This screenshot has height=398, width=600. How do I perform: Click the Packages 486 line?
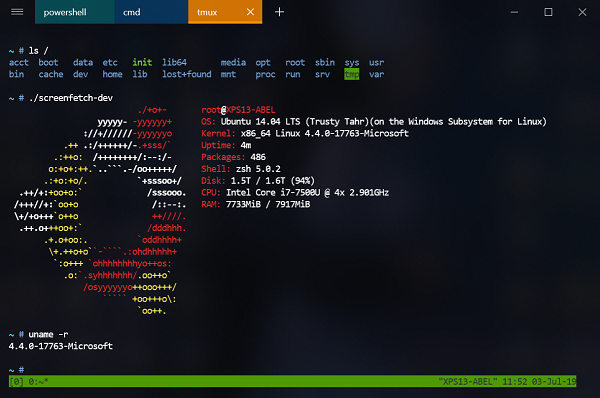(233, 157)
